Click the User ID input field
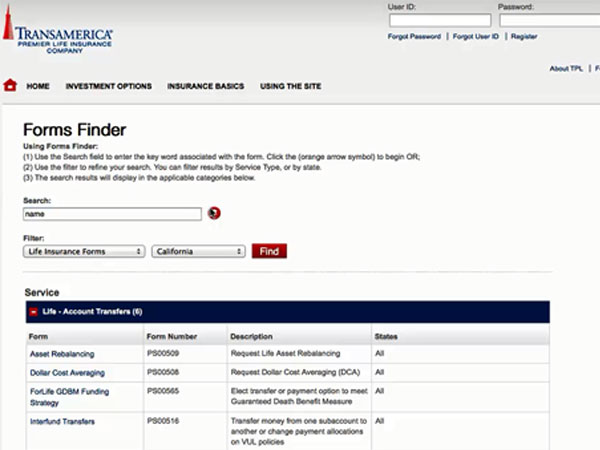The image size is (600, 450). [425, 20]
